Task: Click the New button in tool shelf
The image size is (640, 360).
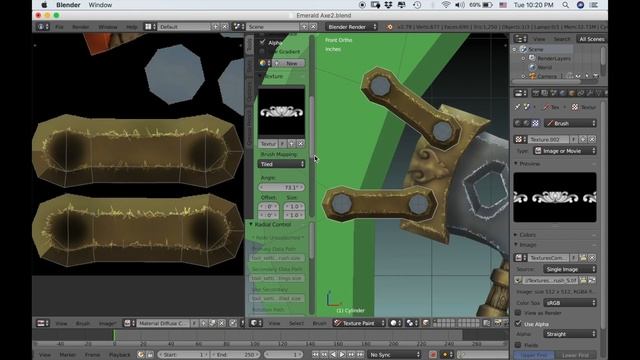Action: [289, 63]
